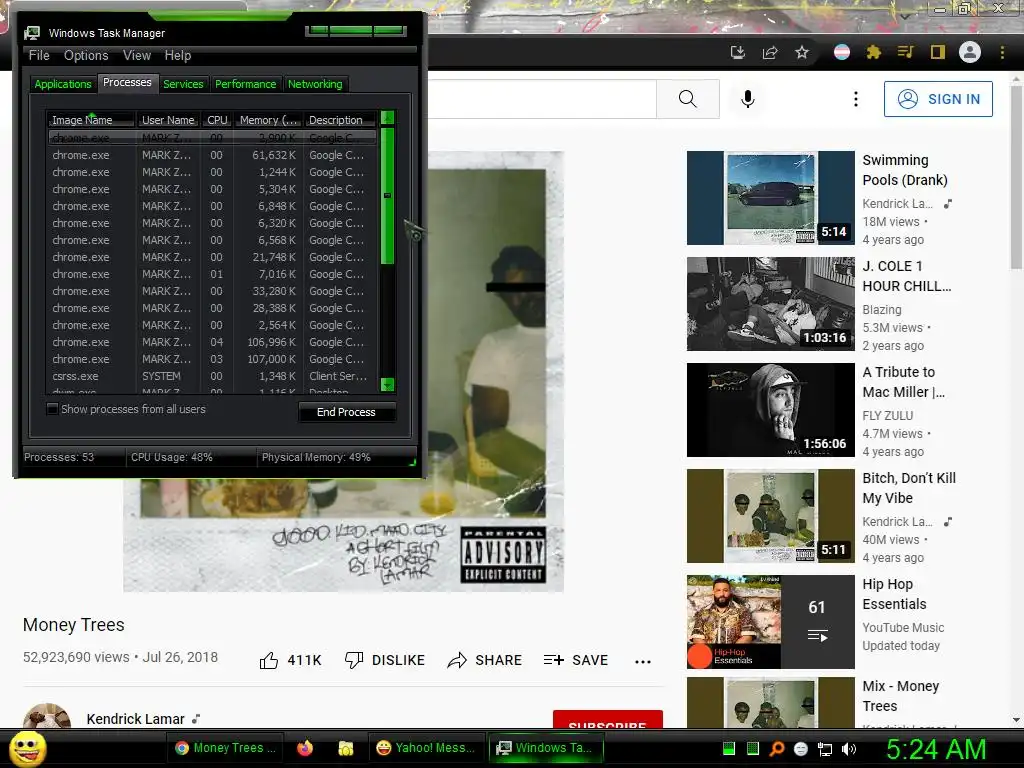Open the Chrome extensions puzzle icon
1024x768 pixels.
pyautogui.click(x=873, y=52)
